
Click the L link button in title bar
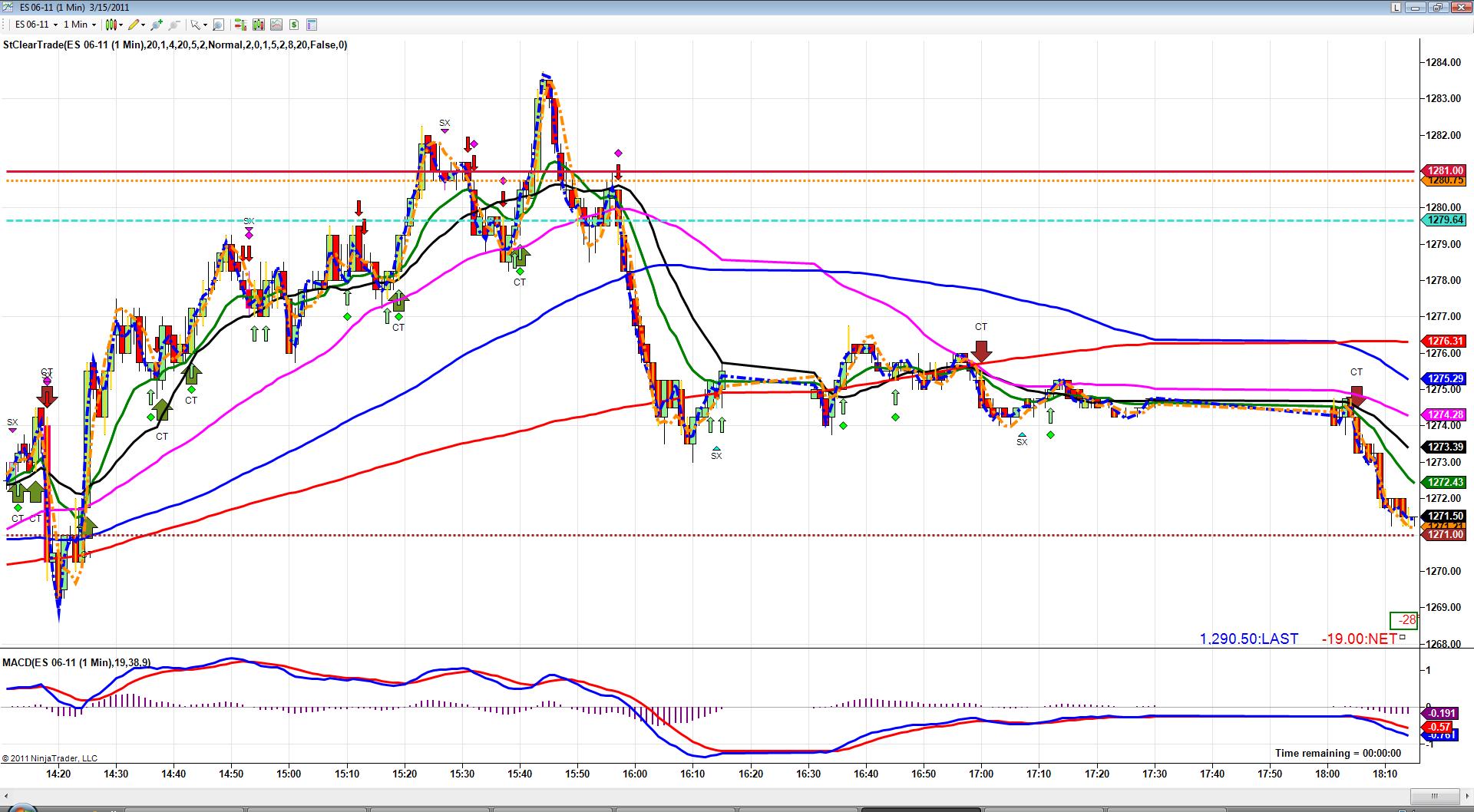click(x=1396, y=7)
